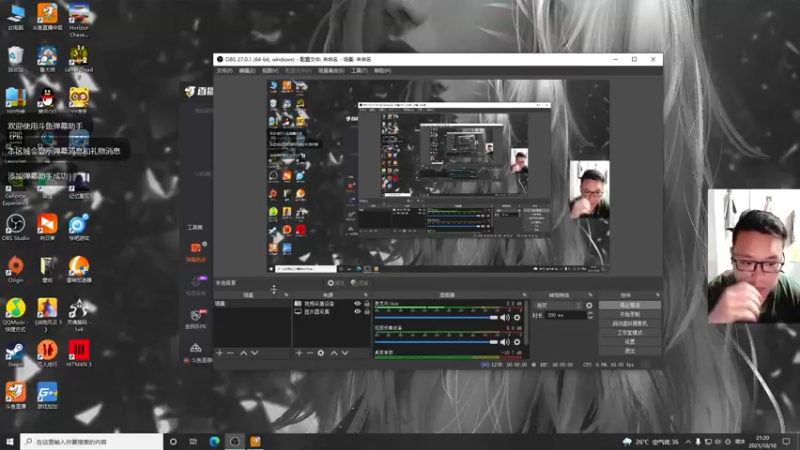This screenshot has width=800, height=450.
Task: Move the selected scene down
Action: pos(255,353)
